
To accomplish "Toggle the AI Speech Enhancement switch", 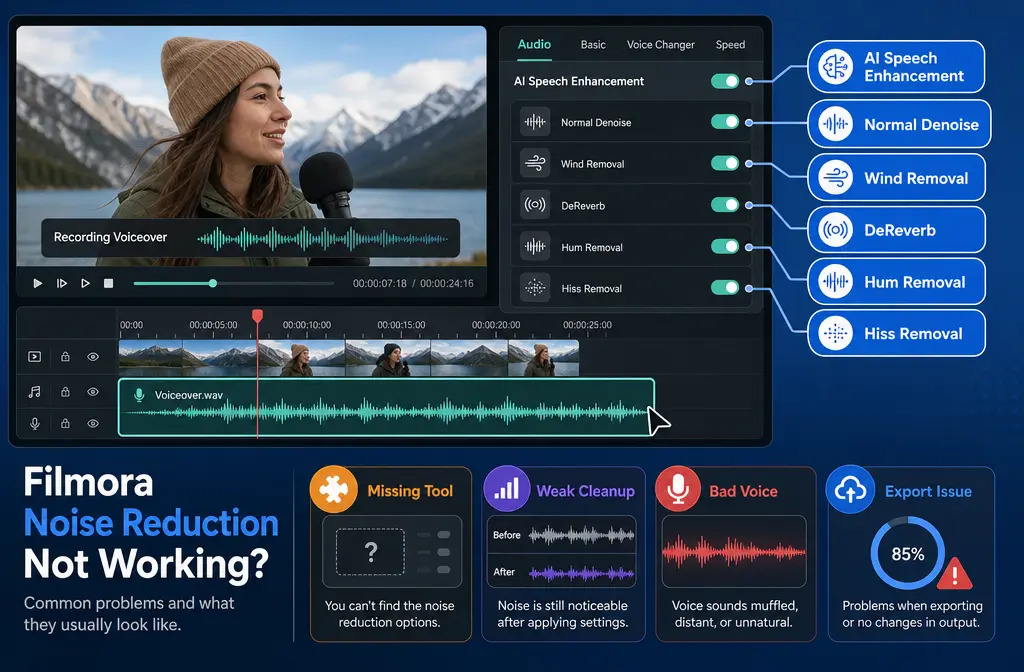I will click(725, 81).
